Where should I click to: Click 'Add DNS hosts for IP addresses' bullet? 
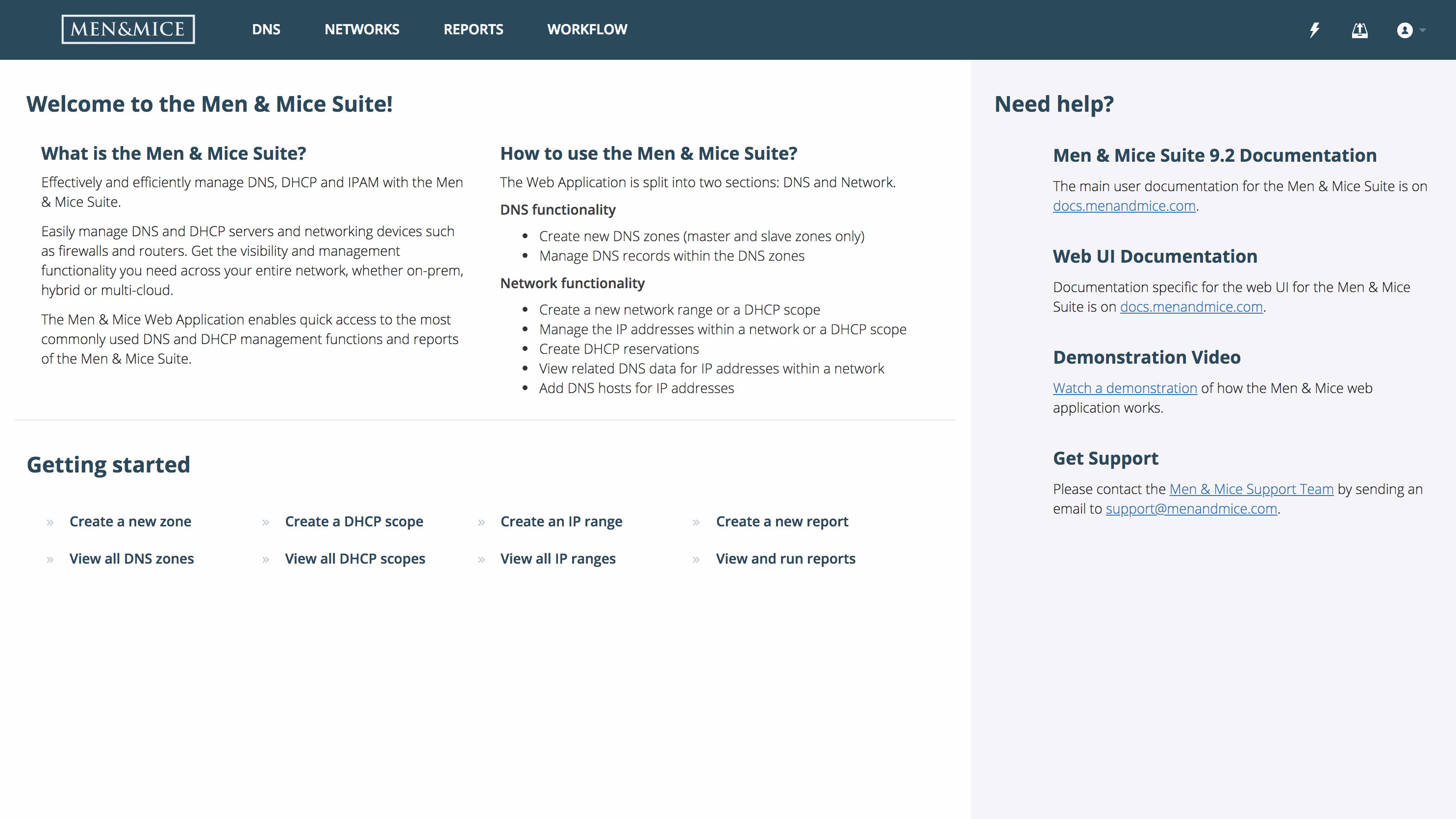pyautogui.click(x=636, y=388)
